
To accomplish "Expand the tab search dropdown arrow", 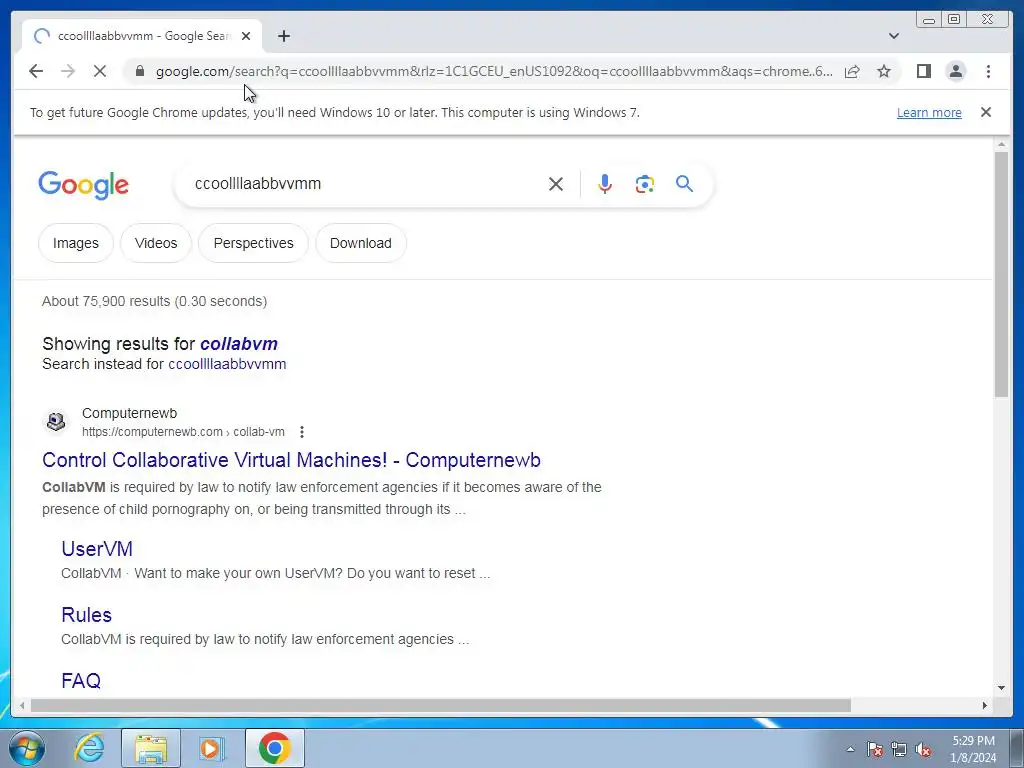I will [893, 36].
